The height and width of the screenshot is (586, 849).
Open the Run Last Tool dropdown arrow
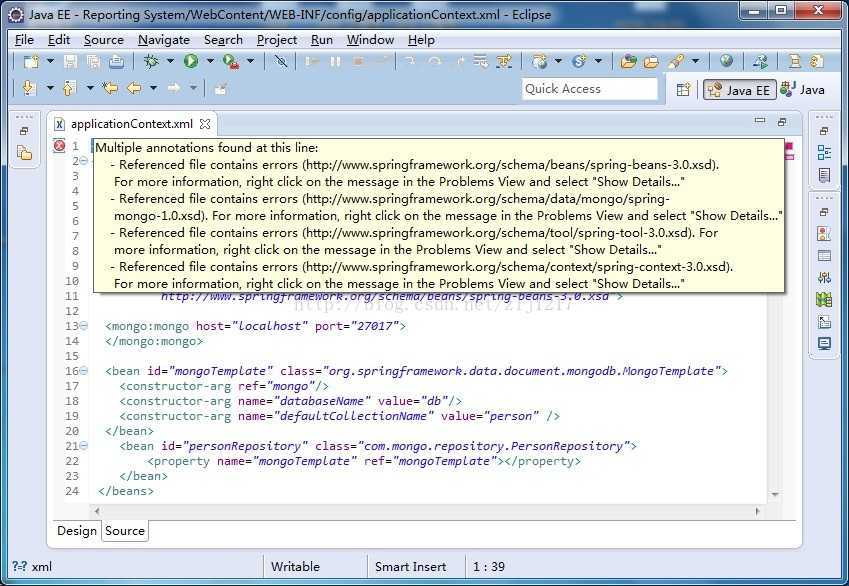(250, 61)
